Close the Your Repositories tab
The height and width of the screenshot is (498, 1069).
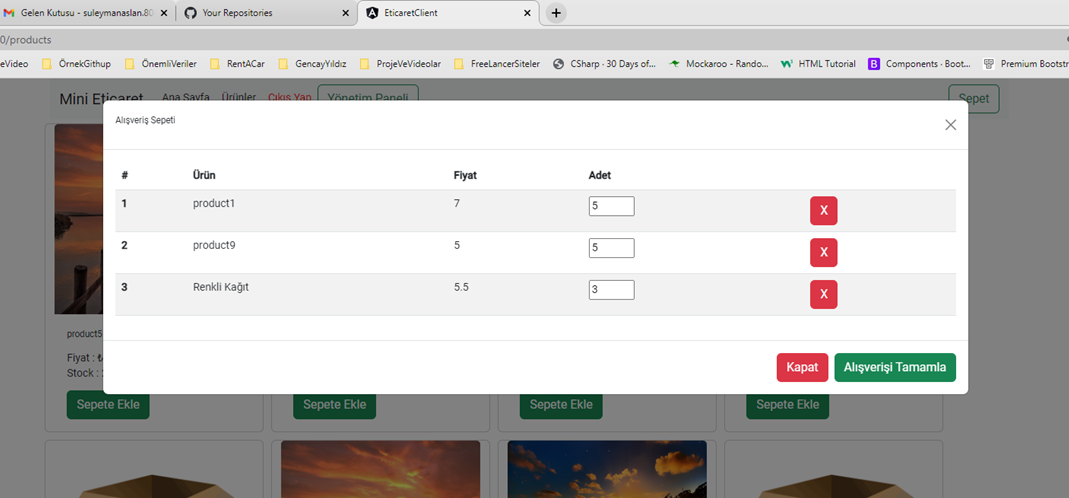point(346,13)
